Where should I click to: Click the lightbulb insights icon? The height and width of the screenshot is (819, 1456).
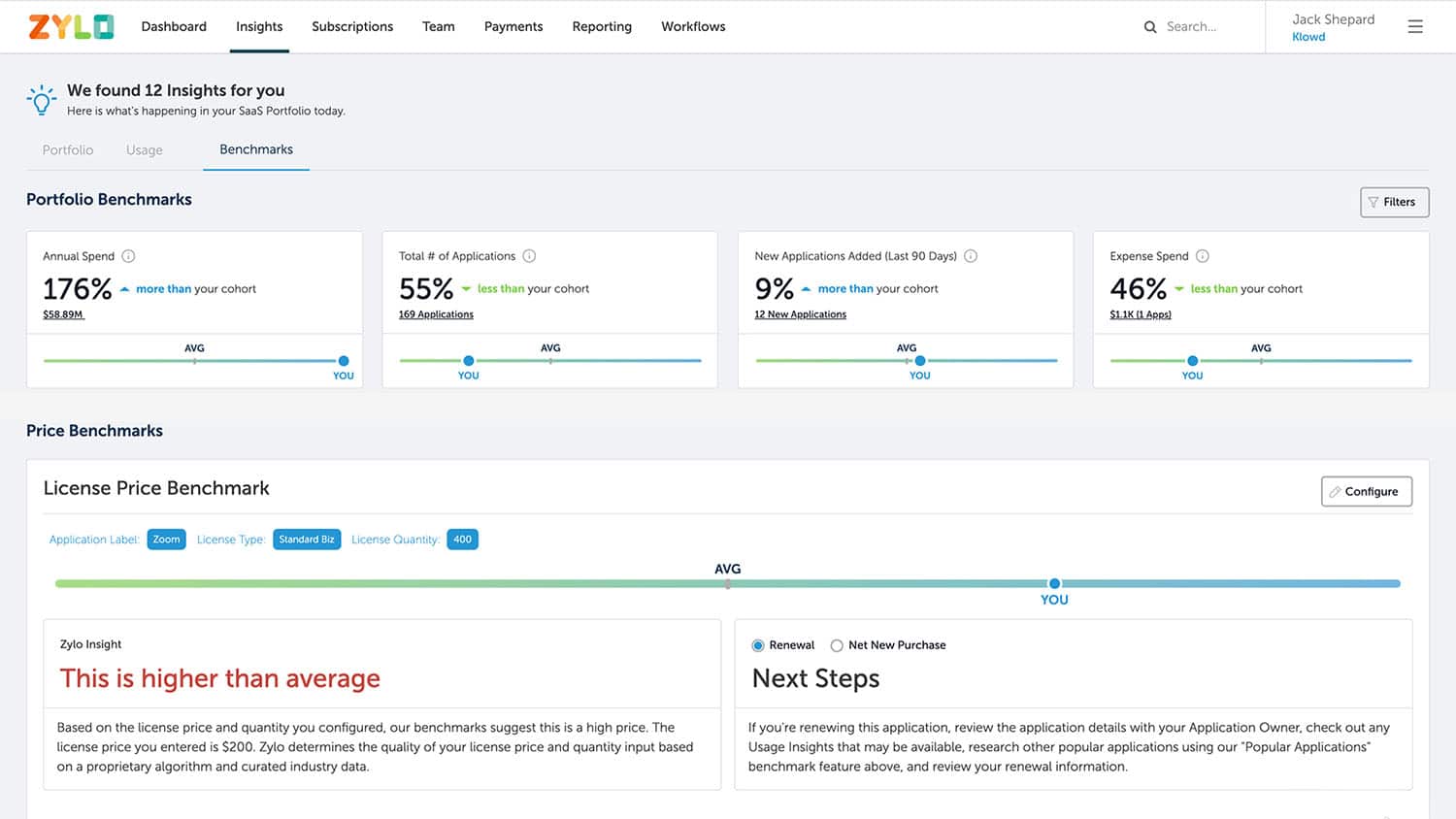(42, 100)
